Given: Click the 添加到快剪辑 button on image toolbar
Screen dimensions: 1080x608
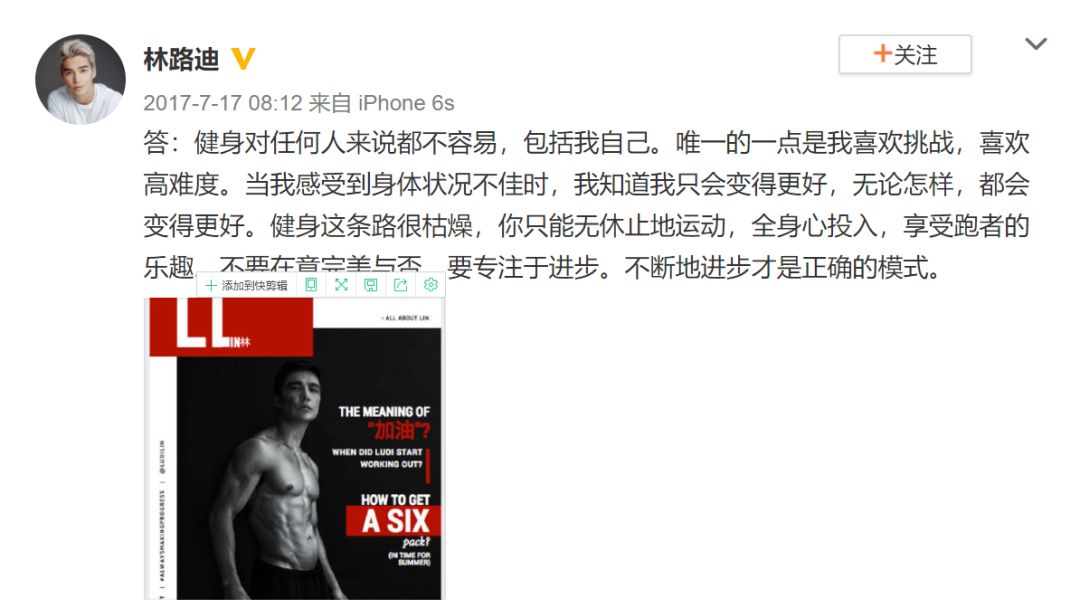Looking at the screenshot, I should pyautogui.click(x=247, y=285).
